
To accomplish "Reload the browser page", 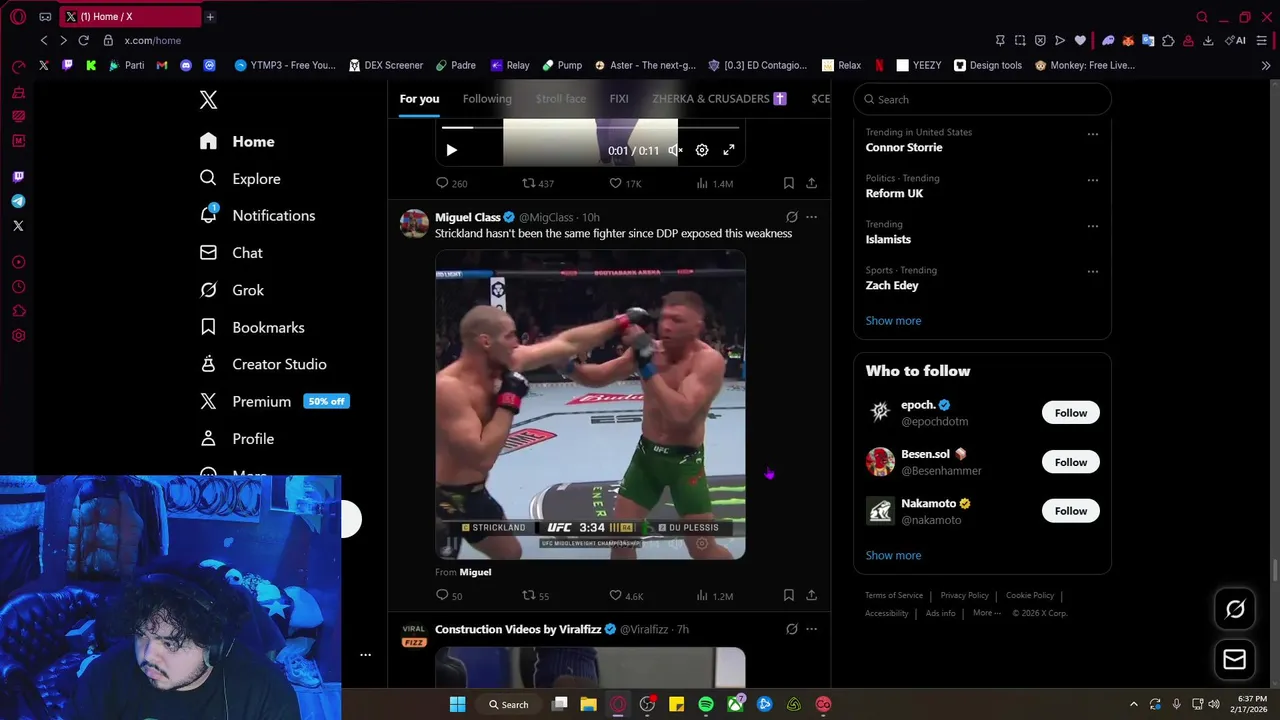I will click(x=83, y=40).
